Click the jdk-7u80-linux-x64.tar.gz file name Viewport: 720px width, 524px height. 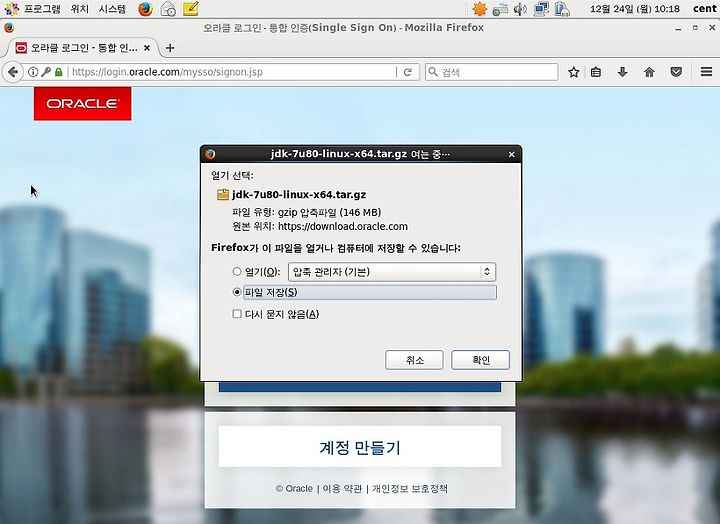[299, 195]
